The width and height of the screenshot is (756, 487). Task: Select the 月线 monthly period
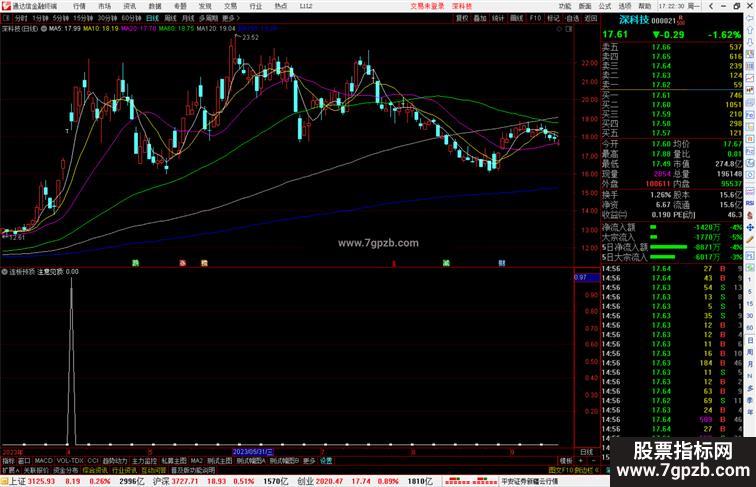pyautogui.click(x=188, y=18)
